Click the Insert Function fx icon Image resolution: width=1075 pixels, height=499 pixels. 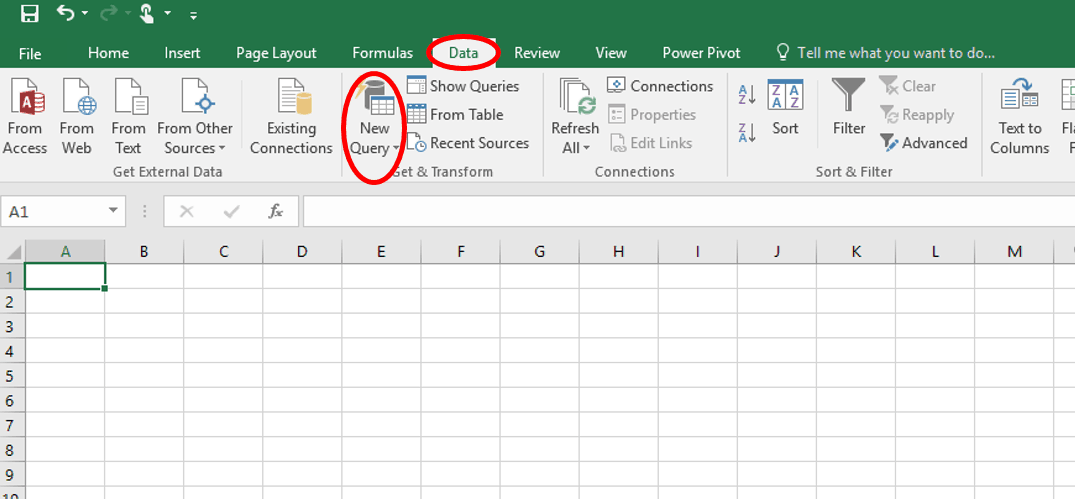276,212
